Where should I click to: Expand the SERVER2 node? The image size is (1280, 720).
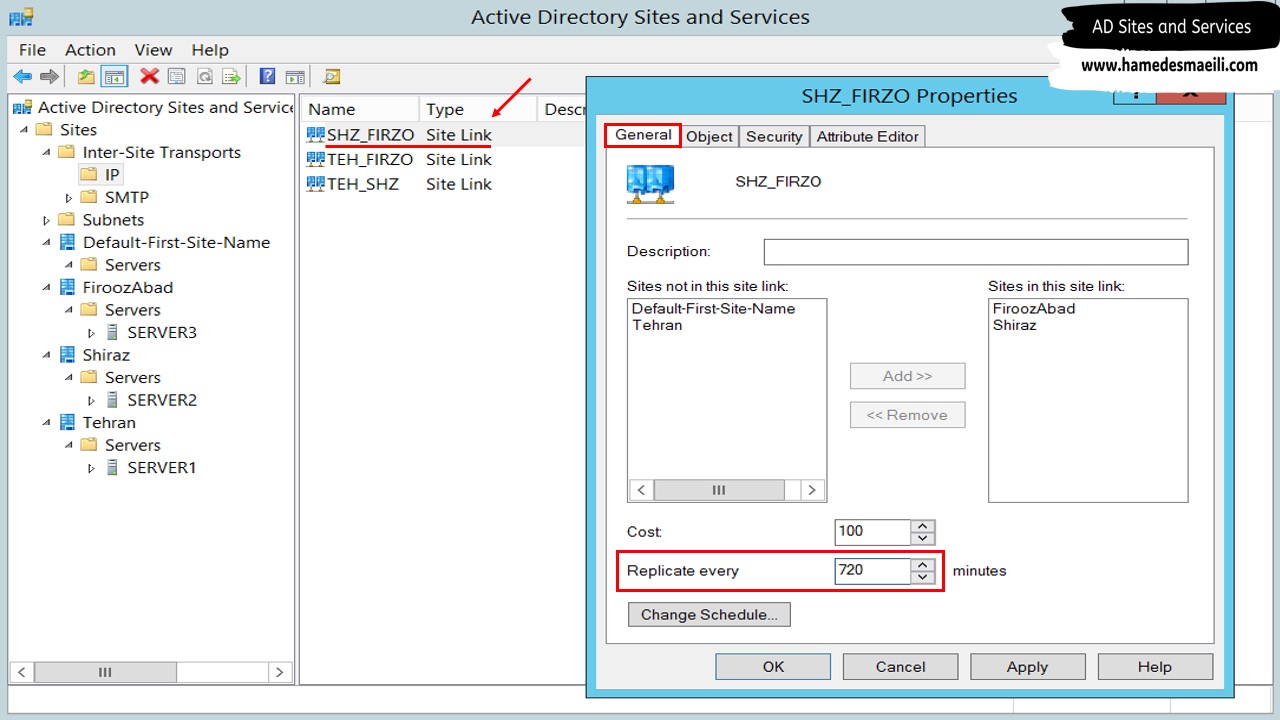click(91, 400)
